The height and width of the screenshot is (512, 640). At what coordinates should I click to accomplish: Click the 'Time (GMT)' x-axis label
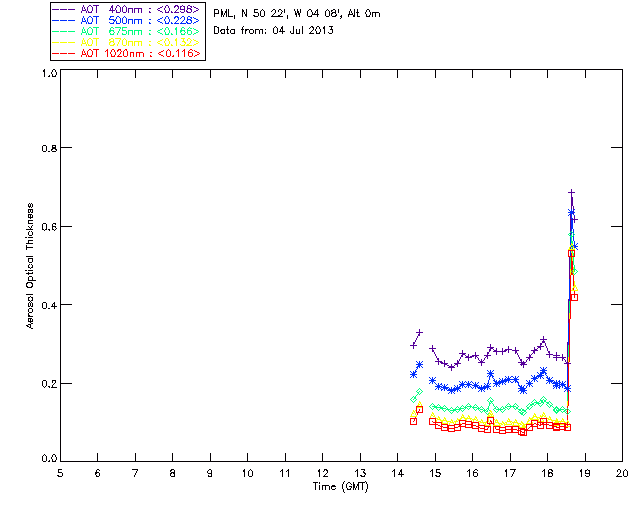pyautogui.click(x=340, y=487)
